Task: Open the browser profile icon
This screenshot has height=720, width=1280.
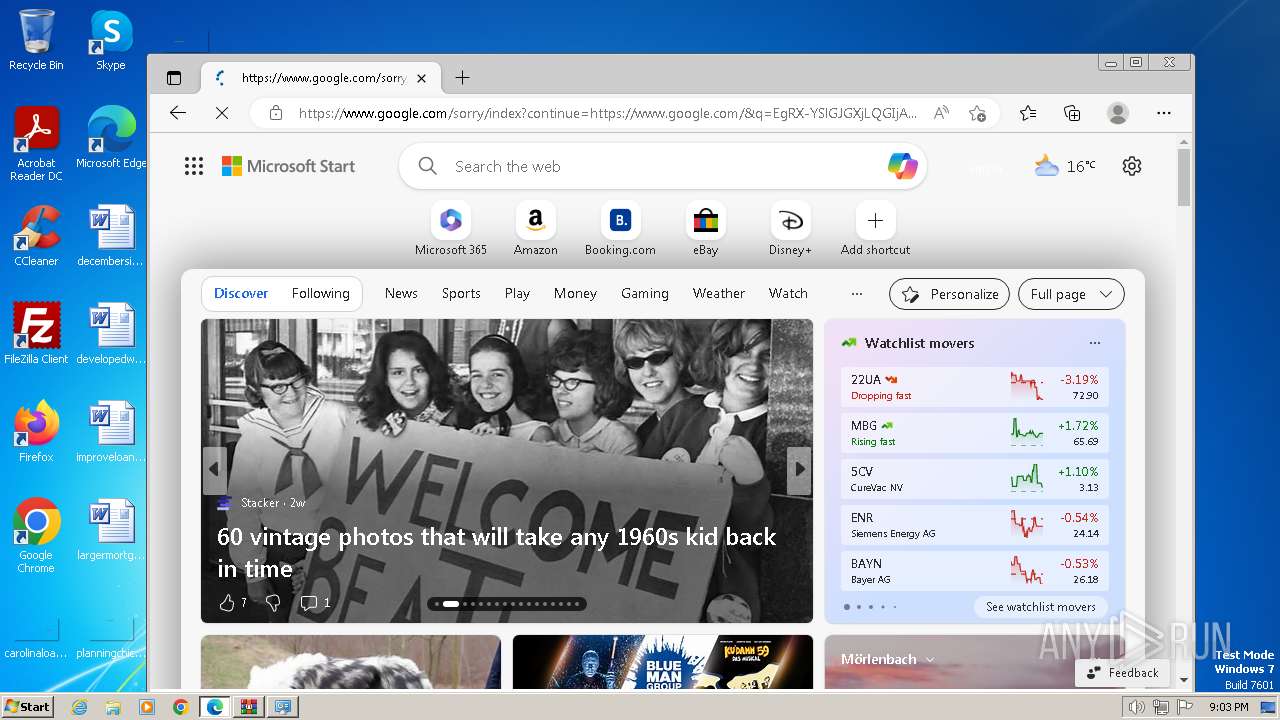Action: click(1118, 113)
